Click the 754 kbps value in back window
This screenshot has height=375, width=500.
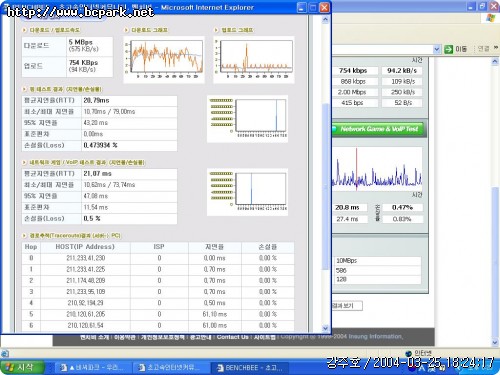pos(353,71)
